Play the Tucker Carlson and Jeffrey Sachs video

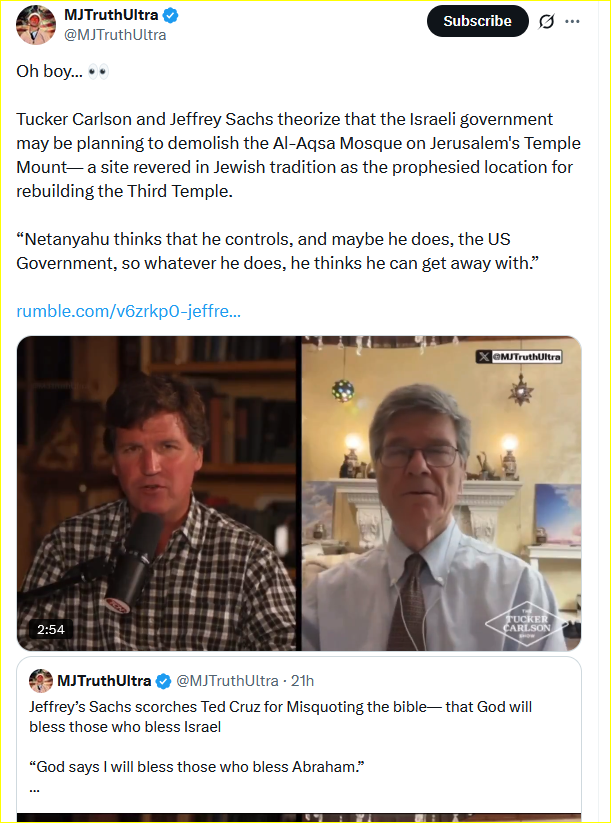click(x=298, y=493)
